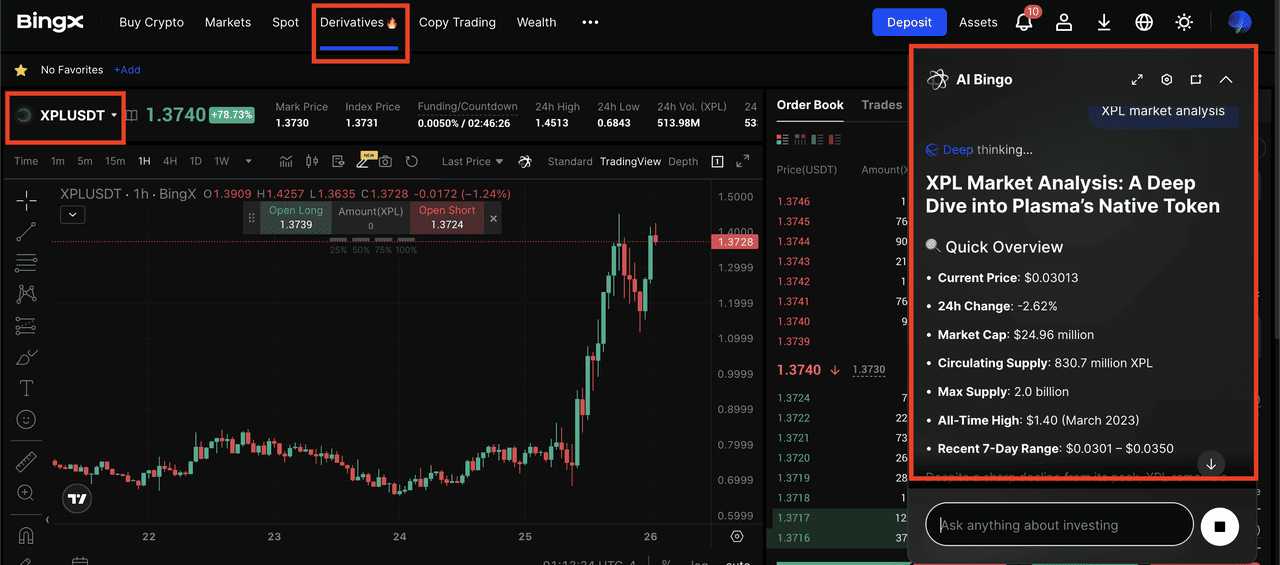The width and height of the screenshot is (1280, 565).
Task: Switch to the Trades tab
Action: coord(881,105)
